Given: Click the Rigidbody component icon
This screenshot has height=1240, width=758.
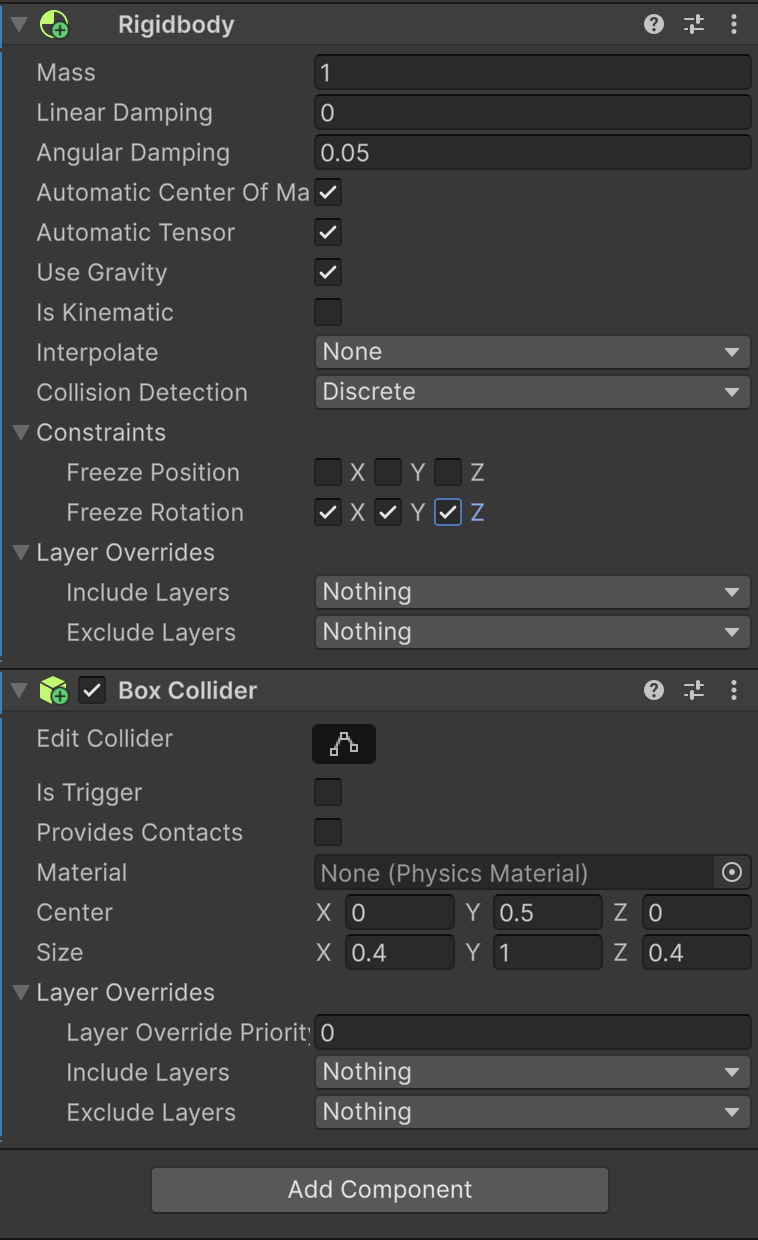Looking at the screenshot, I should [x=54, y=24].
